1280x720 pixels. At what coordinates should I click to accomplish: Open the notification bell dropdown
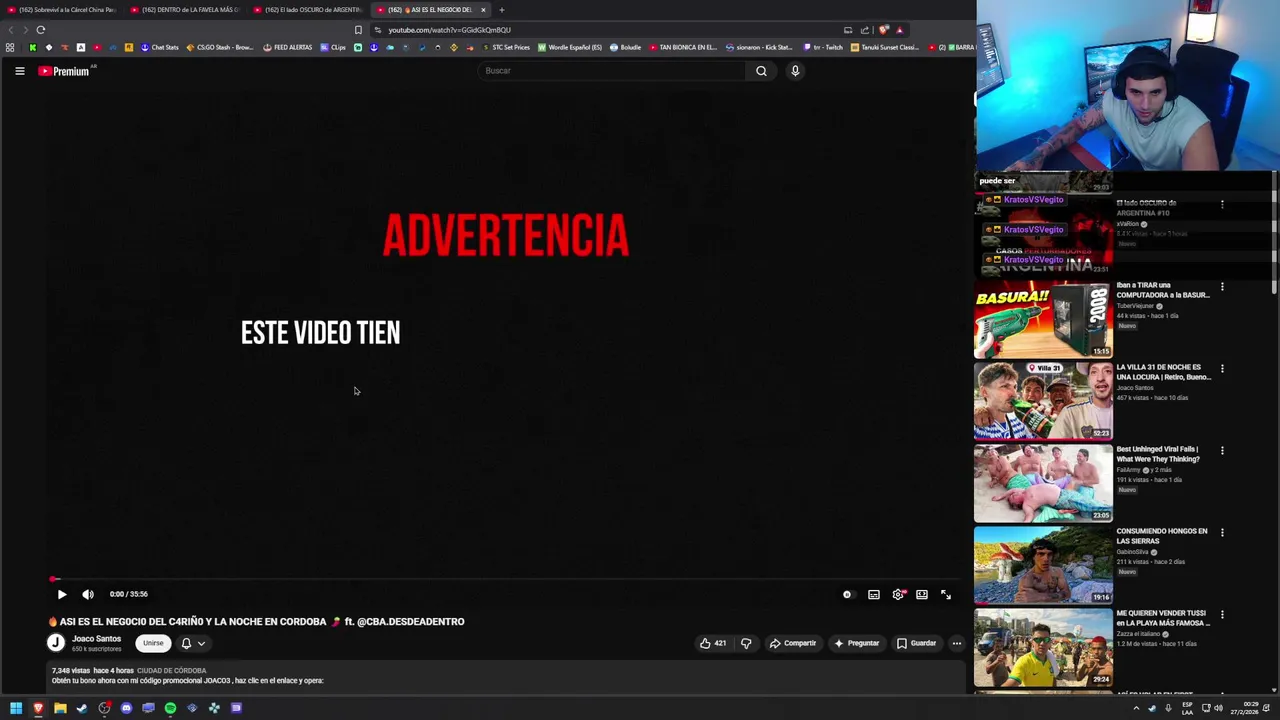pos(193,643)
